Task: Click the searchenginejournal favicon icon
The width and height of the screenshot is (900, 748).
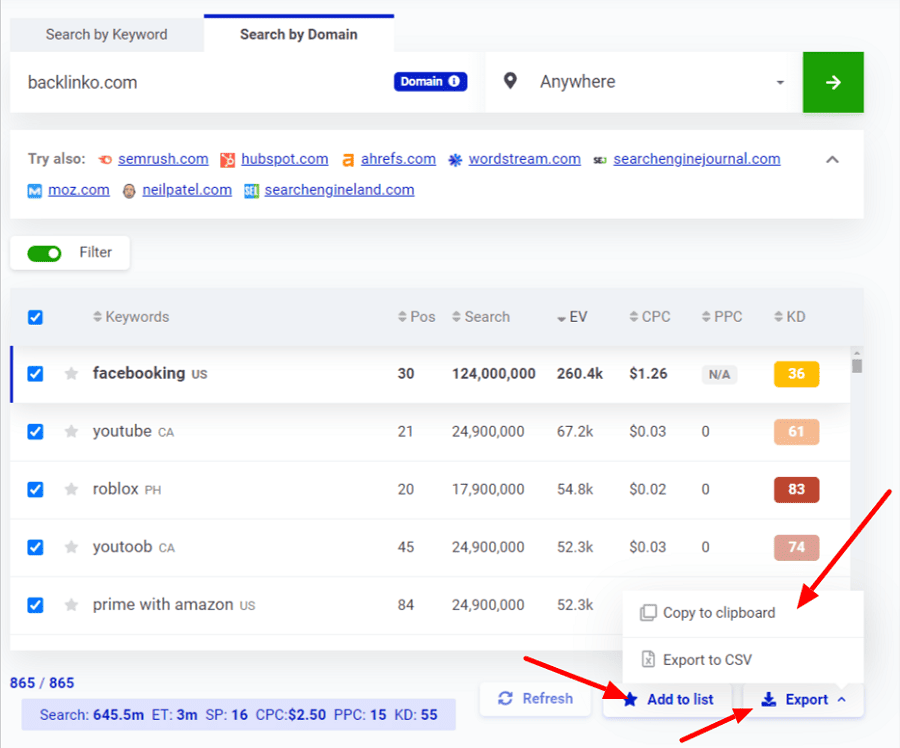Action: (x=600, y=160)
